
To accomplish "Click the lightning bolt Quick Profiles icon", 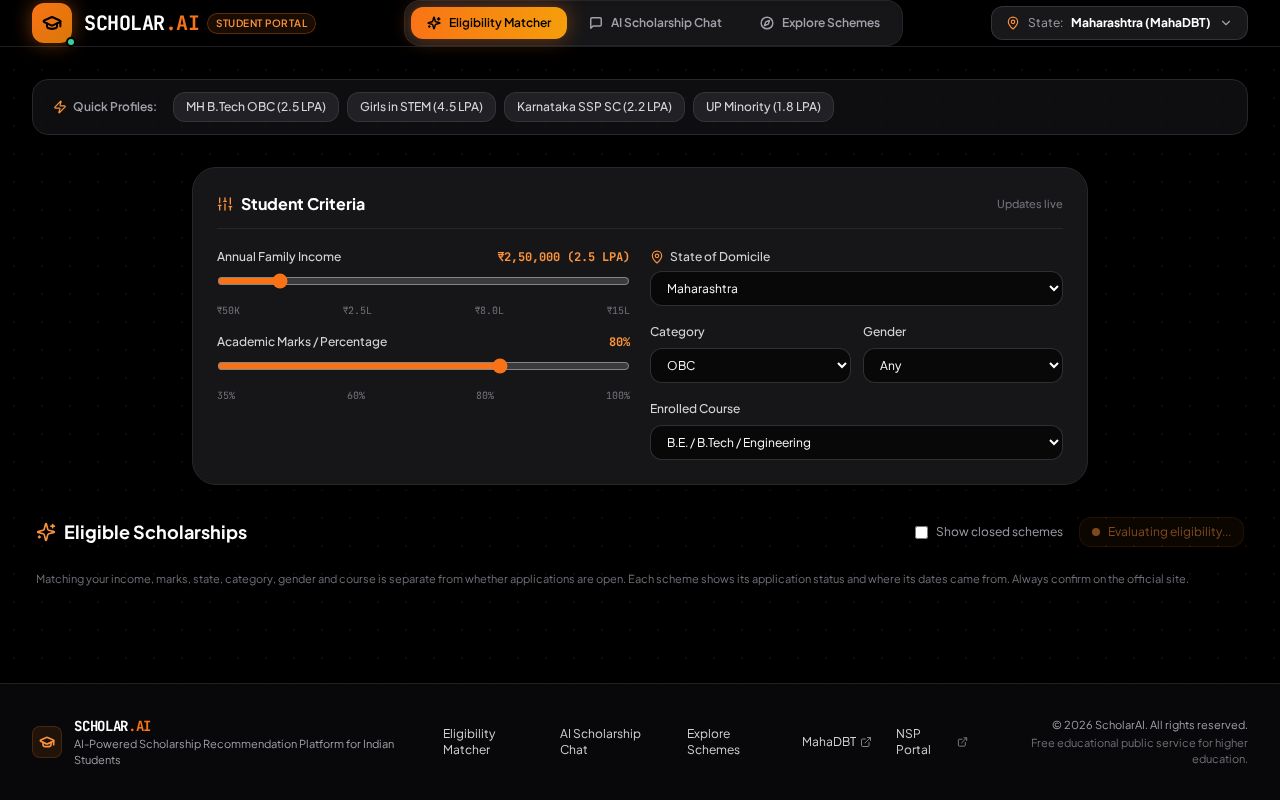I will point(60,107).
